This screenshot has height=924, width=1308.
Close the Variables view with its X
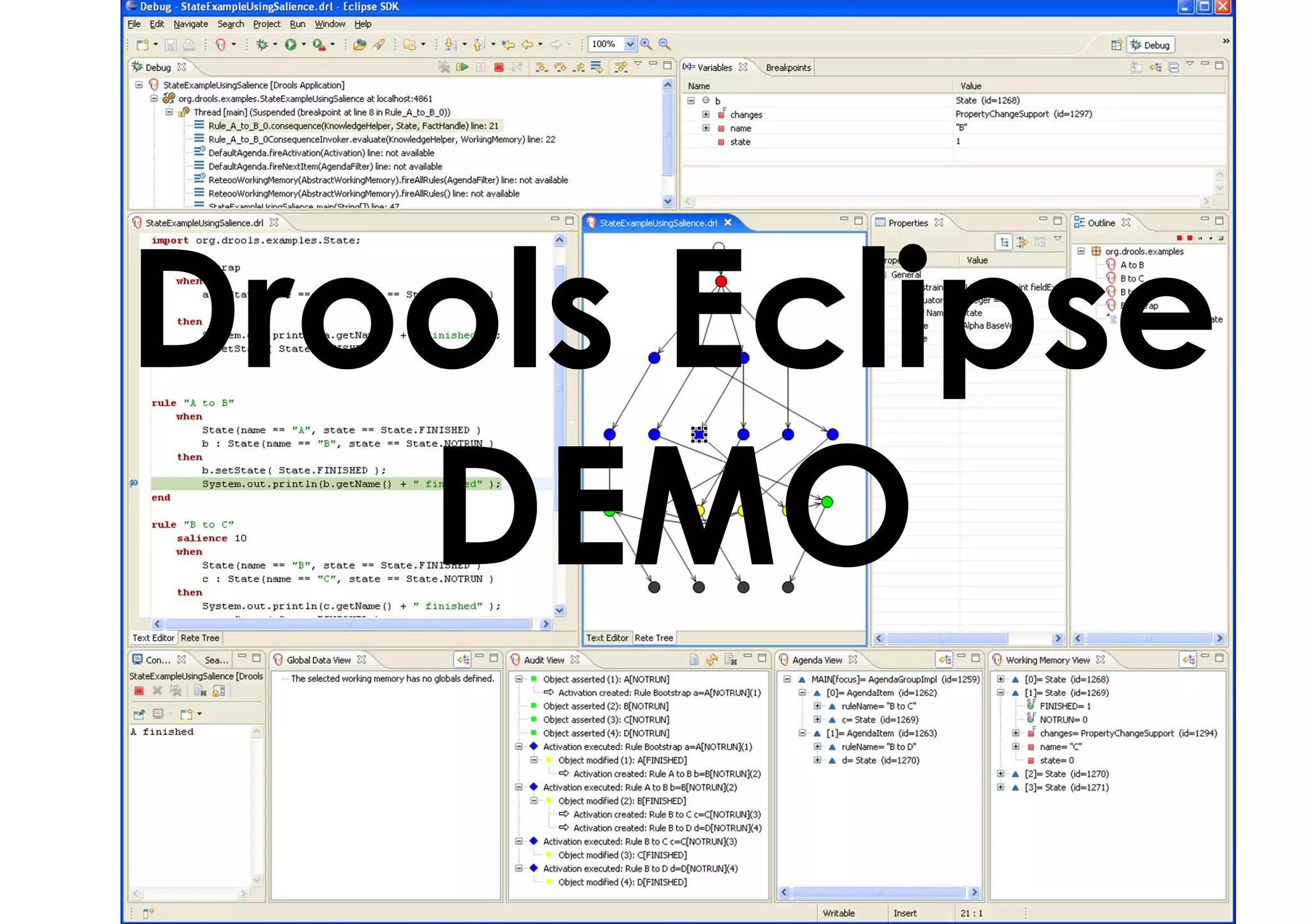point(743,67)
